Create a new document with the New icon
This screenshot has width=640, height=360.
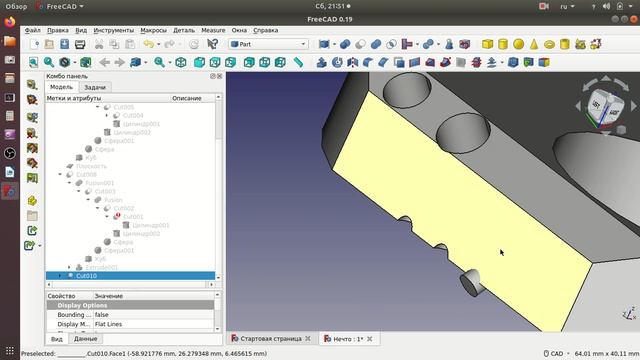[x=35, y=44]
